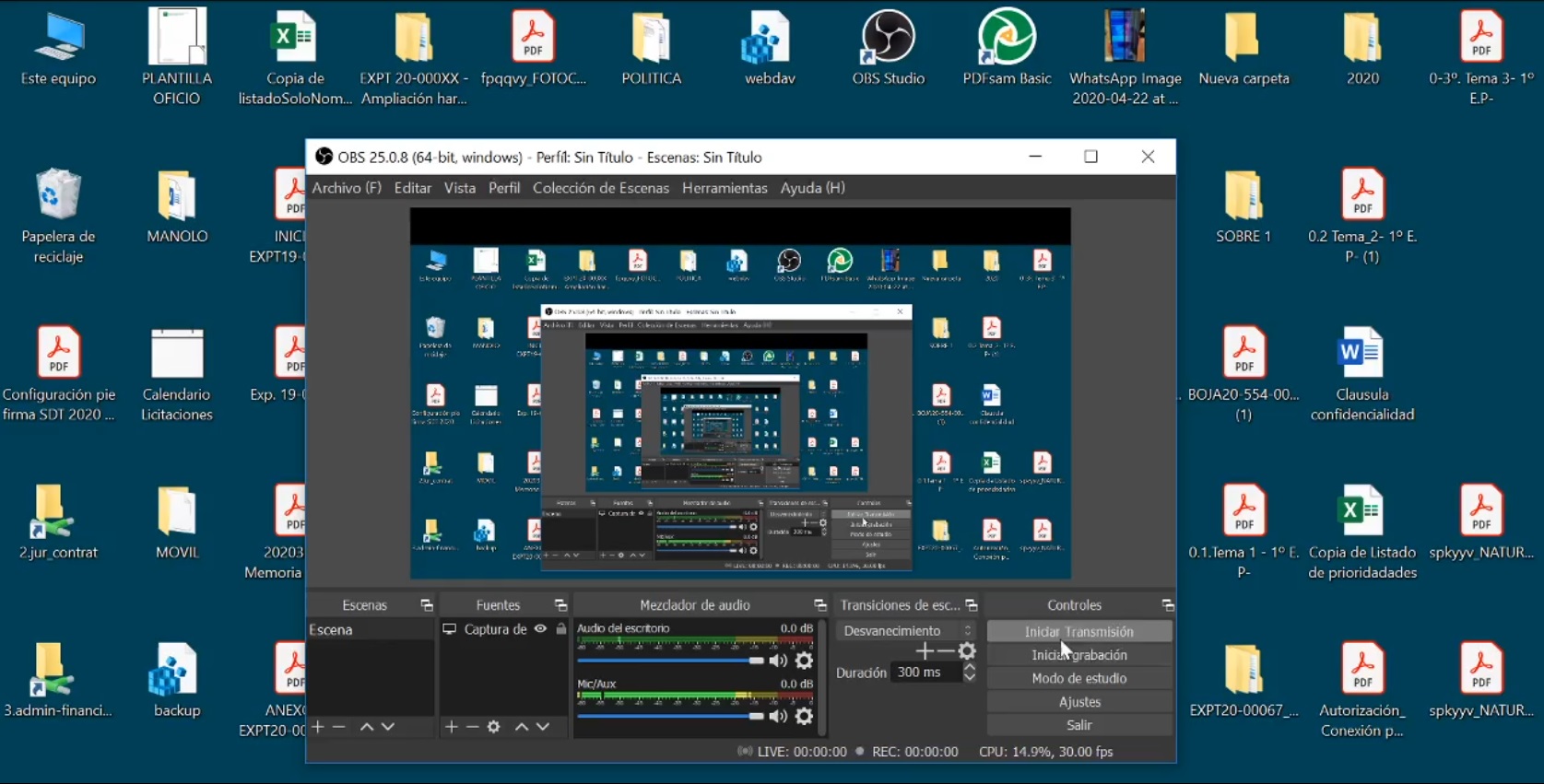1544x784 pixels.
Task: Increase transition duration with up arrow
Action: coord(969,667)
